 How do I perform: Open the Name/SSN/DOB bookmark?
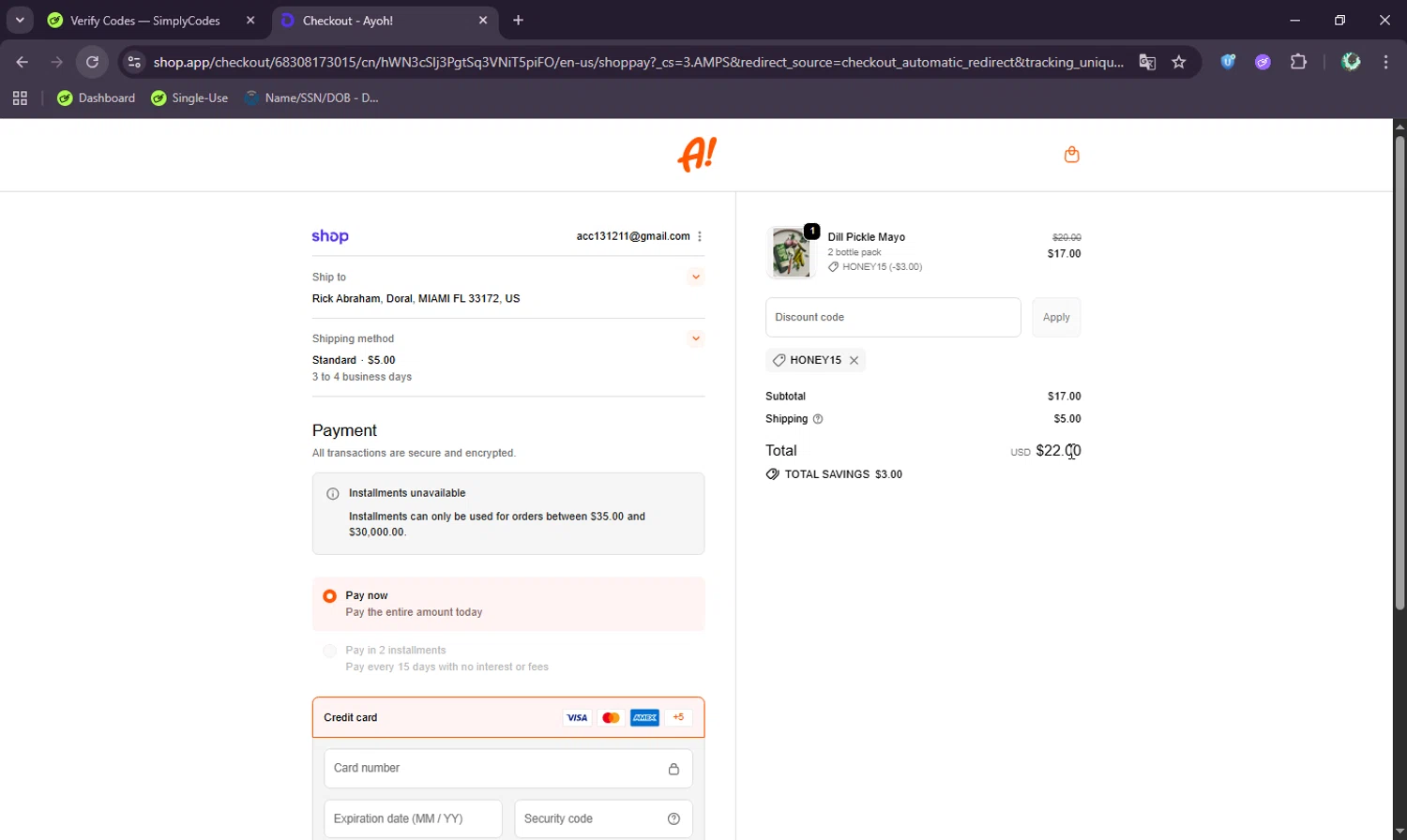(311, 97)
